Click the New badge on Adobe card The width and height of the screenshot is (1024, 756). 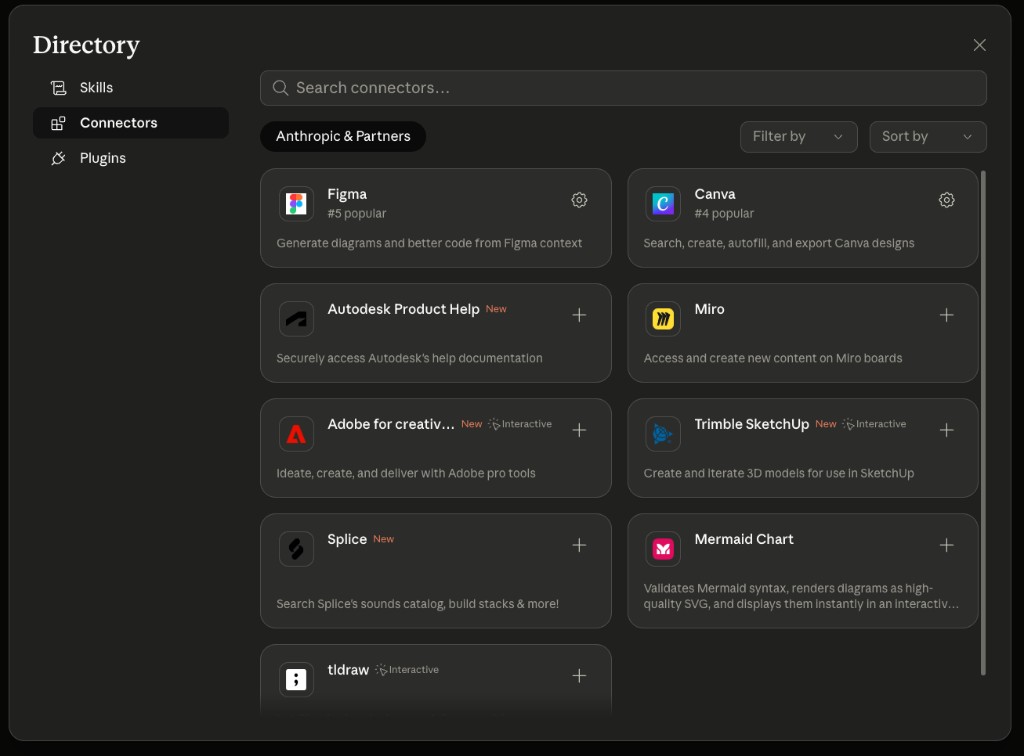point(472,424)
